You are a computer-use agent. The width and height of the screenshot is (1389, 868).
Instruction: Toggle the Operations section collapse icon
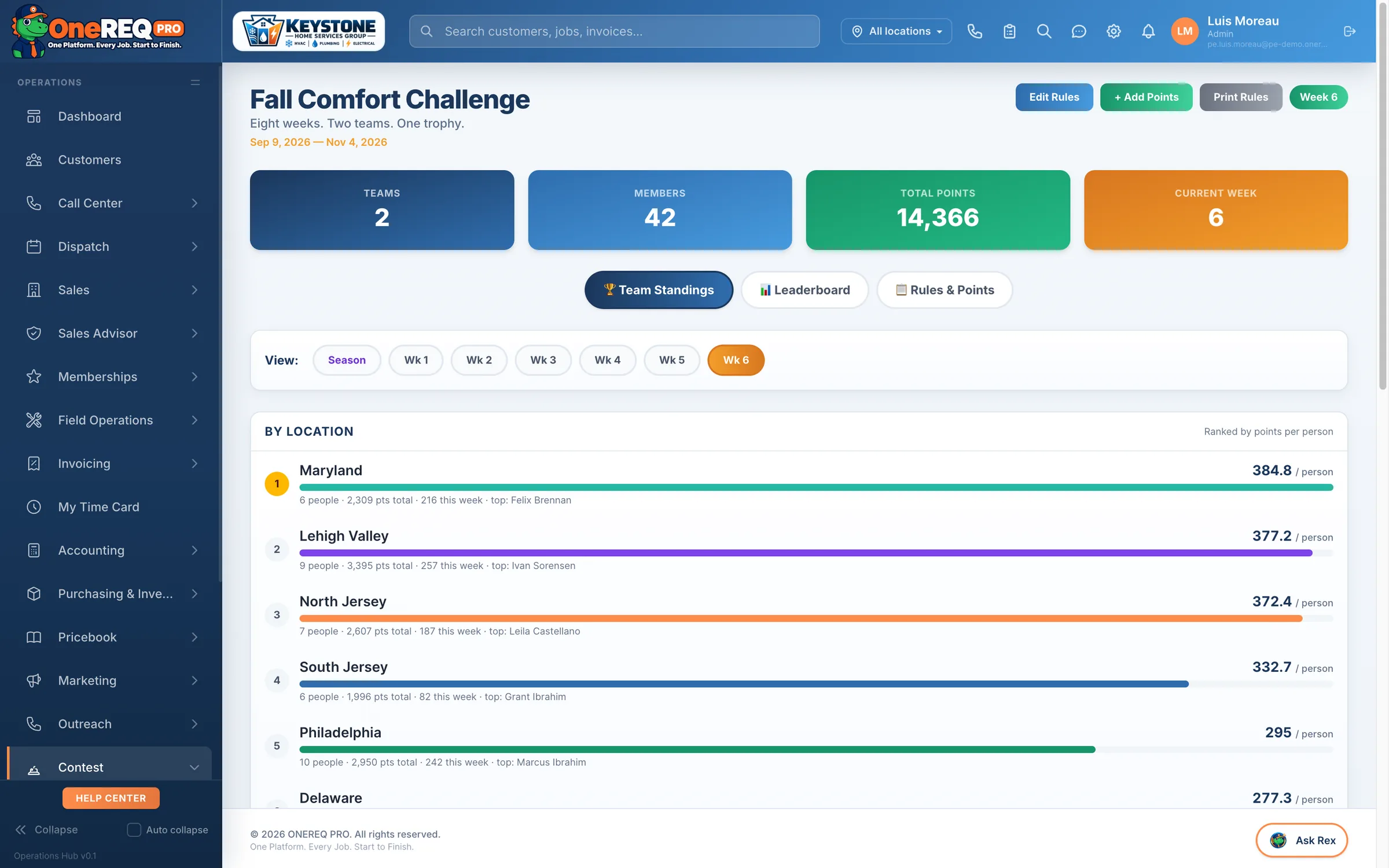[196, 82]
